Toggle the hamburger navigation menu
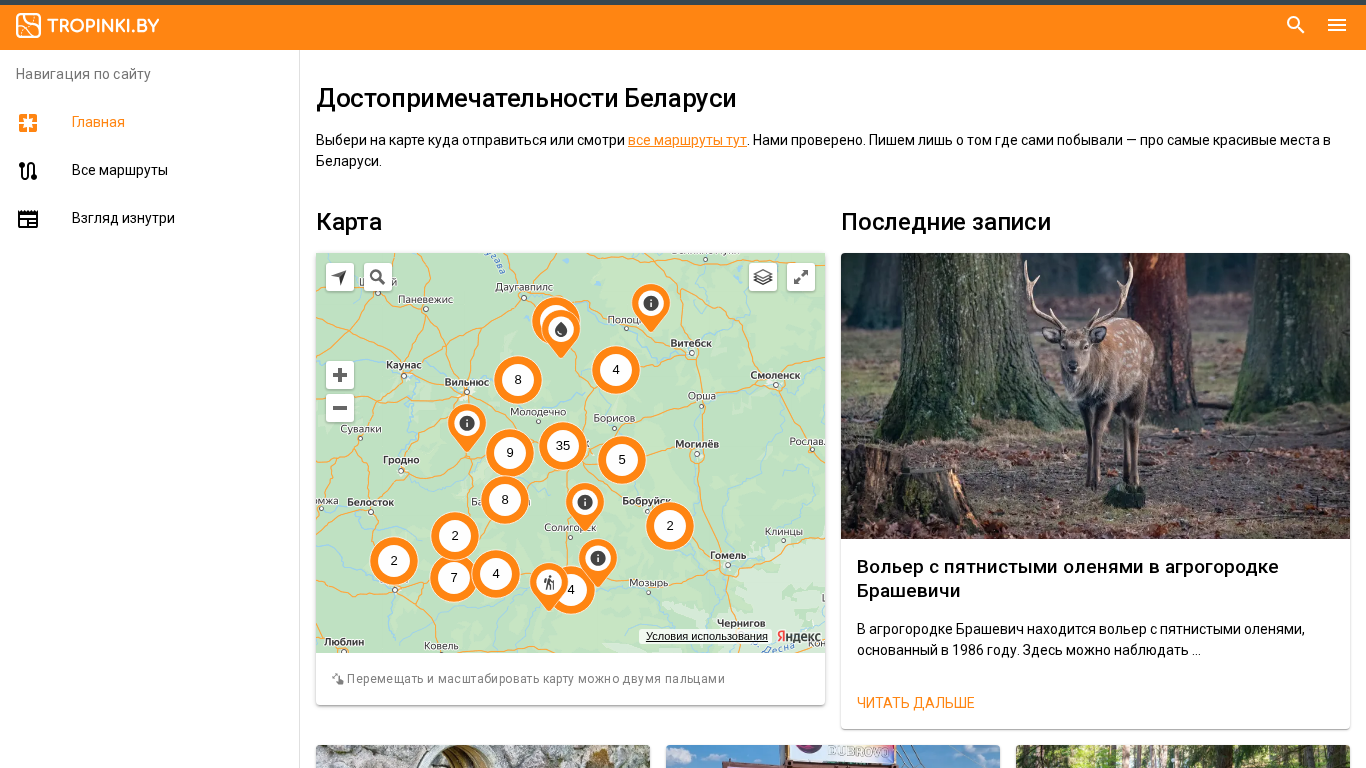Screen dimensions: 1366x768 pyautogui.click(x=1337, y=25)
